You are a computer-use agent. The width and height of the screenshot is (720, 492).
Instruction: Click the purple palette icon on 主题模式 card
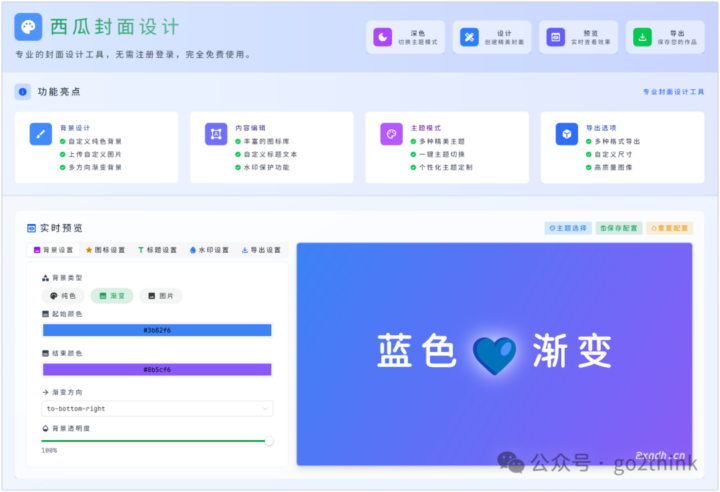pyautogui.click(x=391, y=134)
